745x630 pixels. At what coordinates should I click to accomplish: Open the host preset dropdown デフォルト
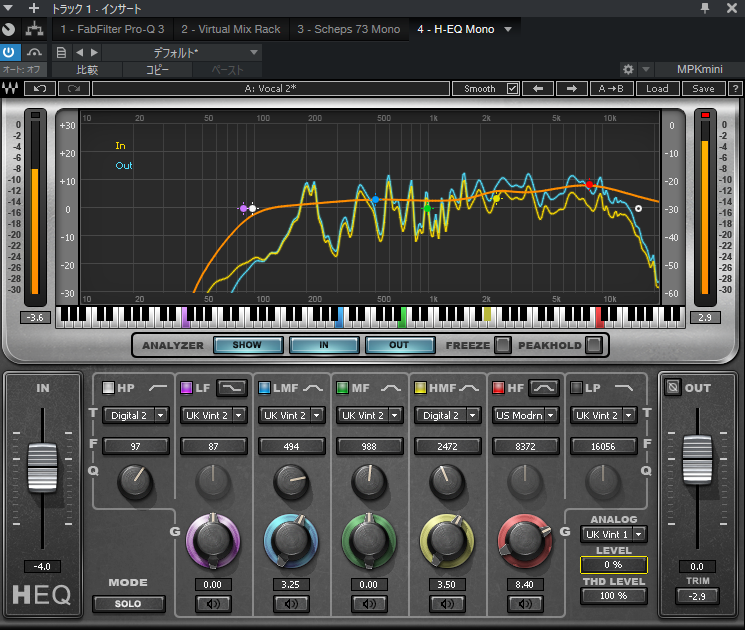coord(181,52)
